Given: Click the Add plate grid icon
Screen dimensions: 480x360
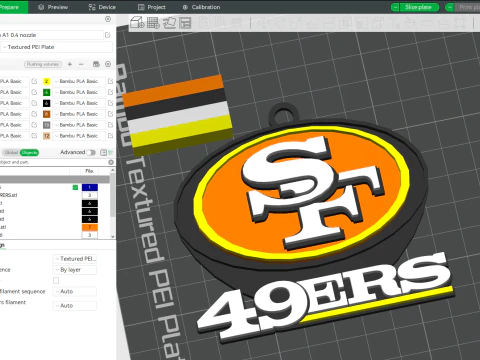Looking at the screenshot, I should tap(153, 23).
